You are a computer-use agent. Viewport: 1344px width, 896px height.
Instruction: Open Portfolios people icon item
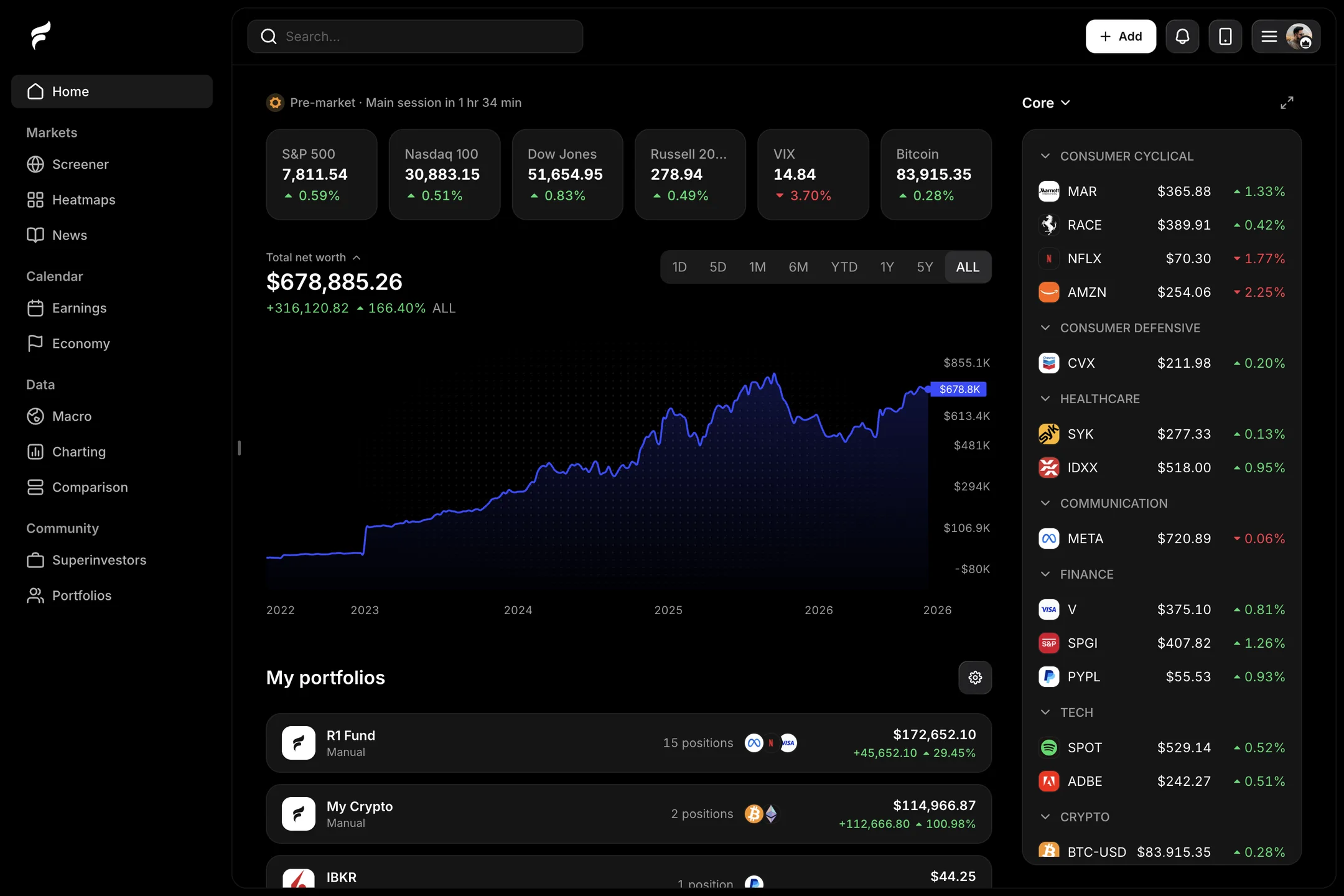tap(35, 595)
